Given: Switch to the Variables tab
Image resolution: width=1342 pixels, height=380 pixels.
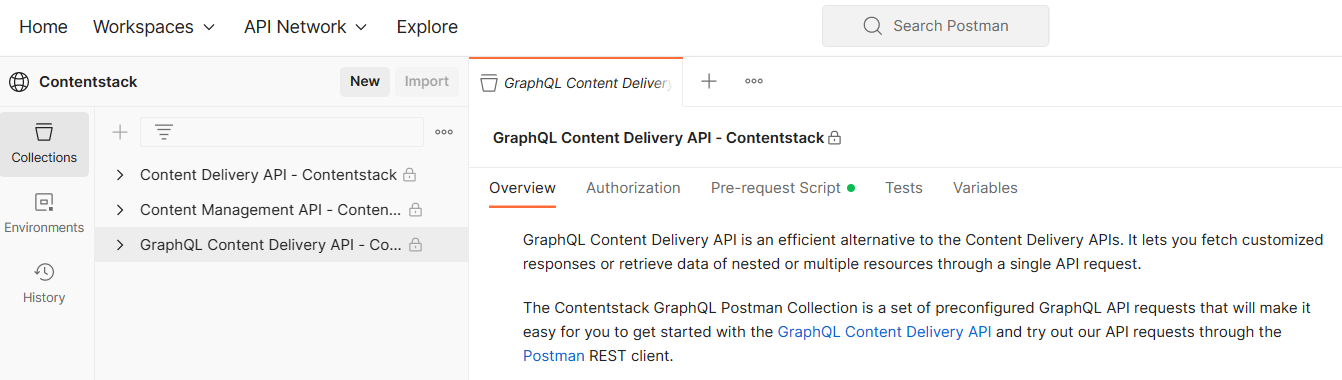Looking at the screenshot, I should (985, 188).
